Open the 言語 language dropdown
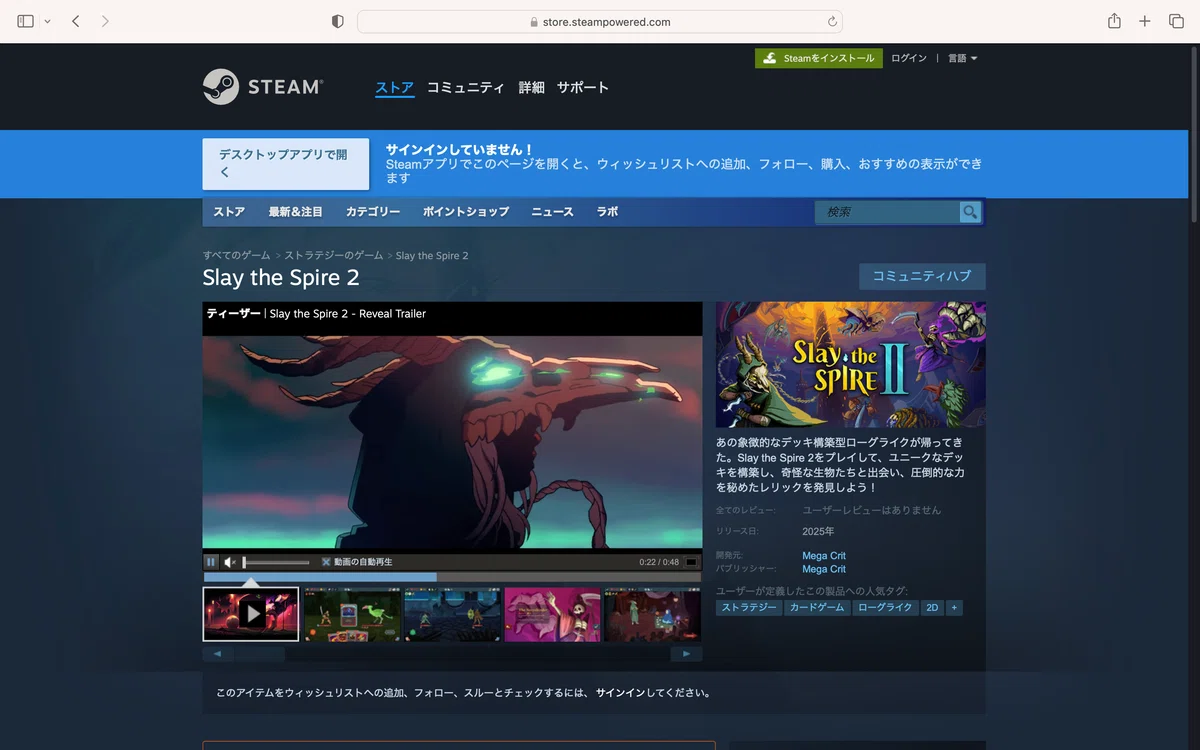 click(962, 58)
